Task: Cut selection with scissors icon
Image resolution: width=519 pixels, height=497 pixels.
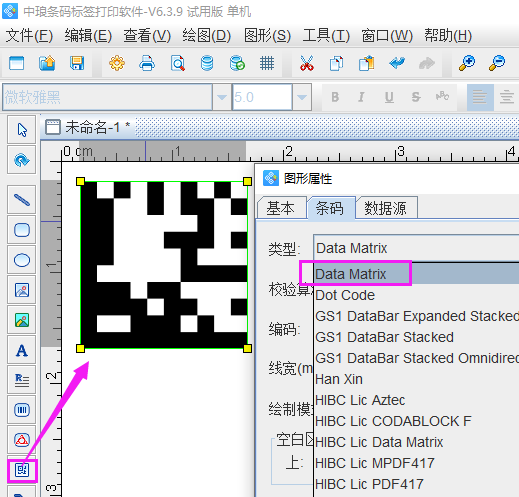Action: [x=307, y=63]
